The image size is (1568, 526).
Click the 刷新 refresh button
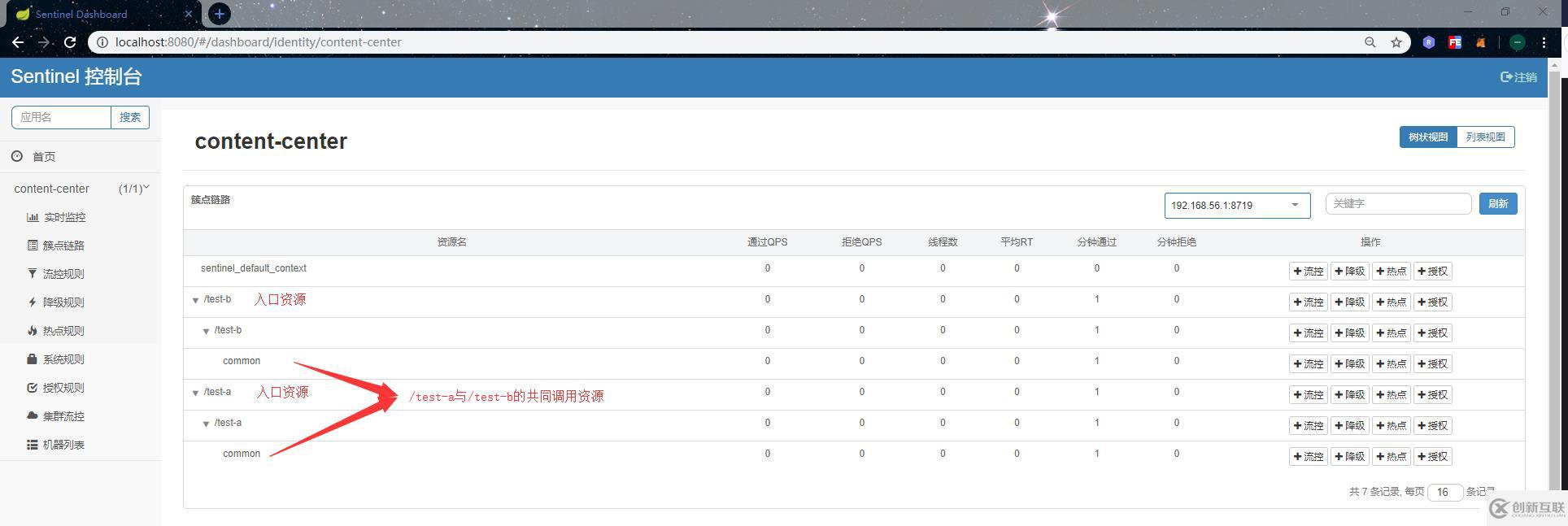click(x=1498, y=203)
